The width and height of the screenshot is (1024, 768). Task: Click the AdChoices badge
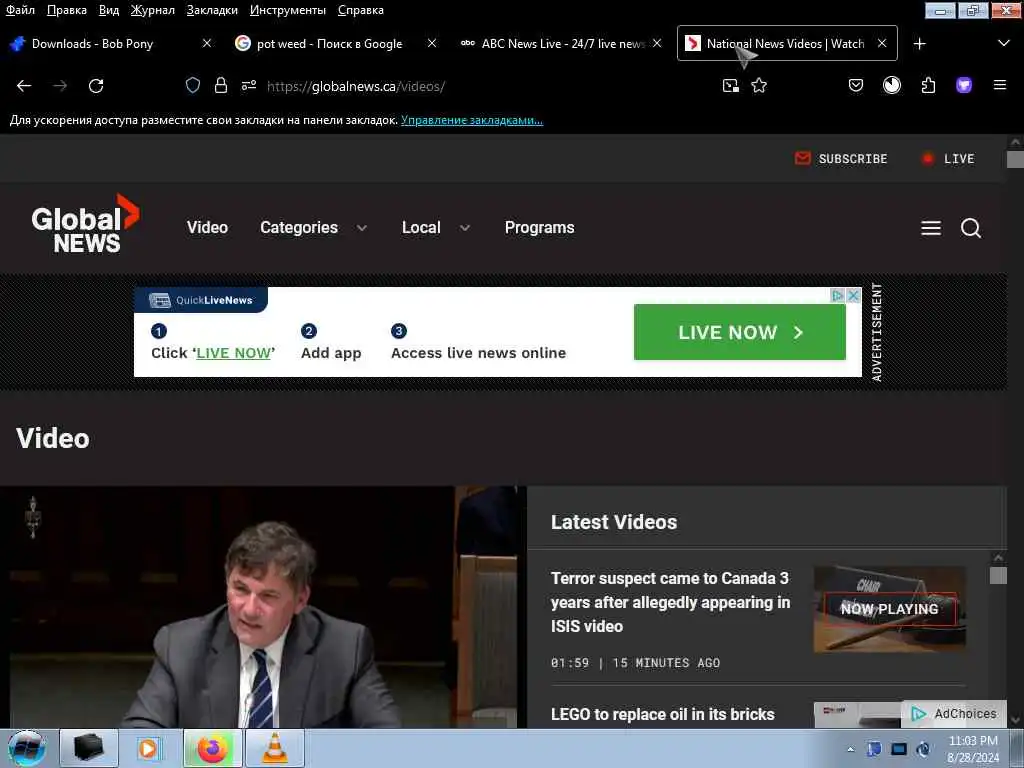coord(954,714)
